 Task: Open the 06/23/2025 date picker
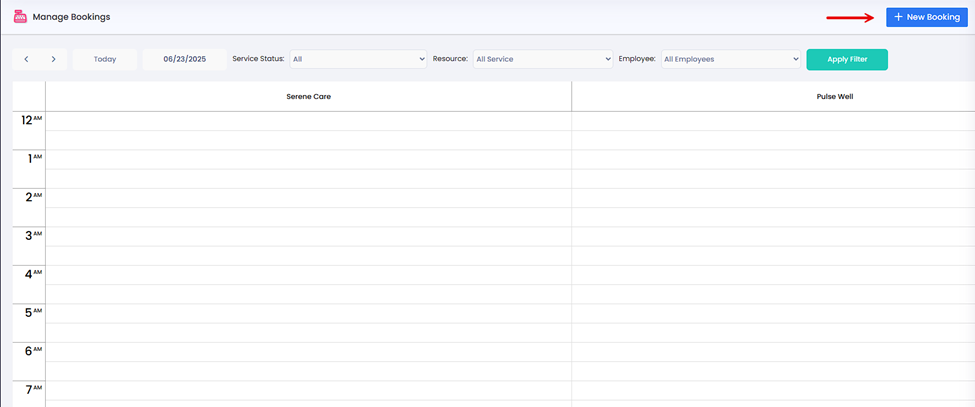coord(185,60)
